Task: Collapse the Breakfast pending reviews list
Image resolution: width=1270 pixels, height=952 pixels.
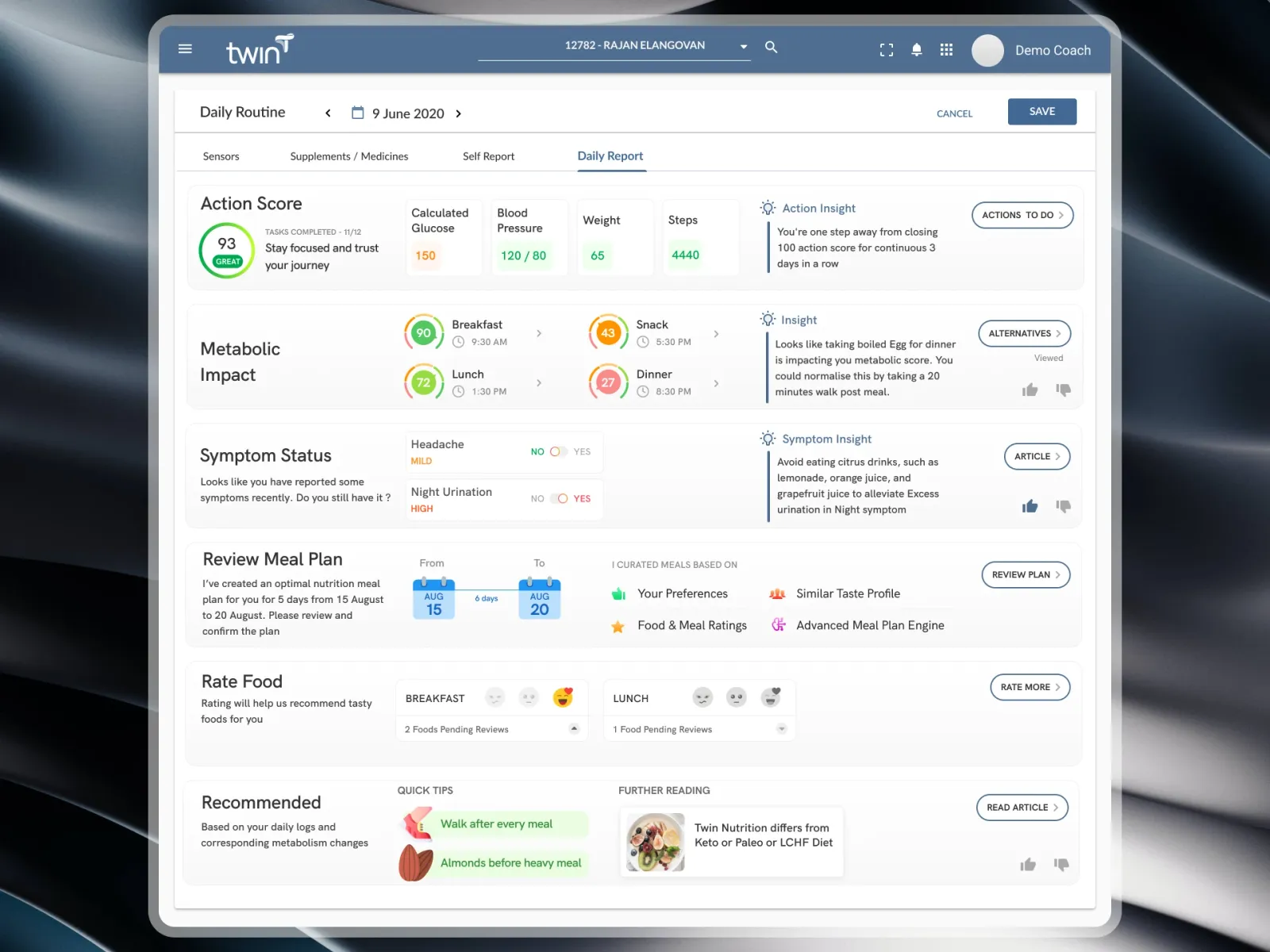Action: [574, 728]
